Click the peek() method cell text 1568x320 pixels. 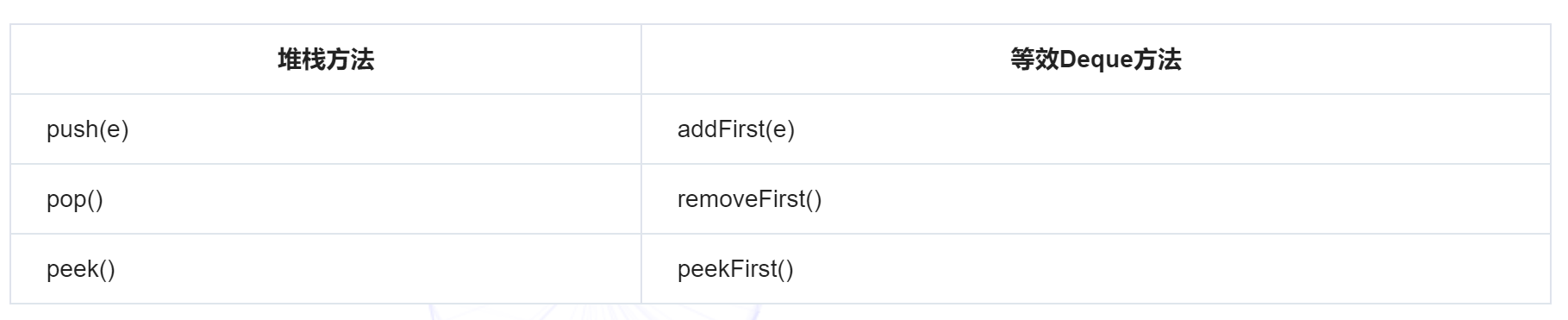pos(81,269)
